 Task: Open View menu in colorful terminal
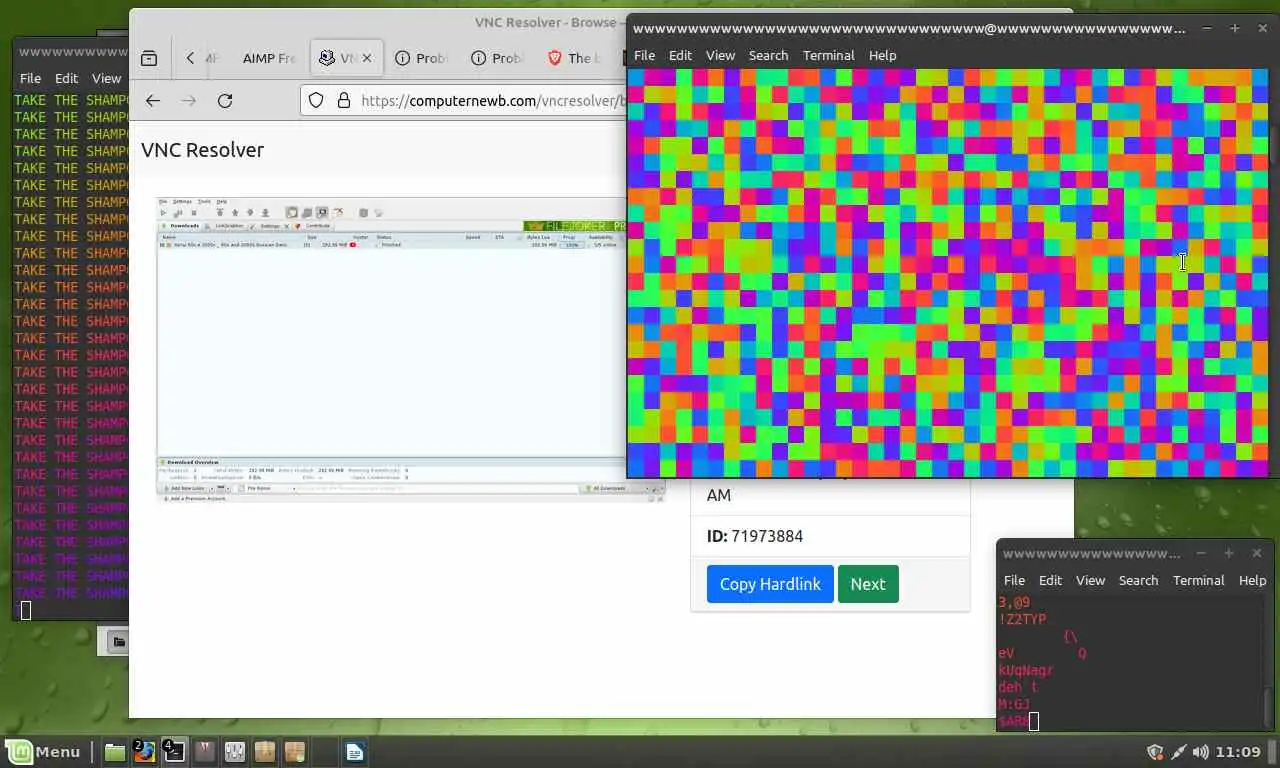tap(720, 55)
